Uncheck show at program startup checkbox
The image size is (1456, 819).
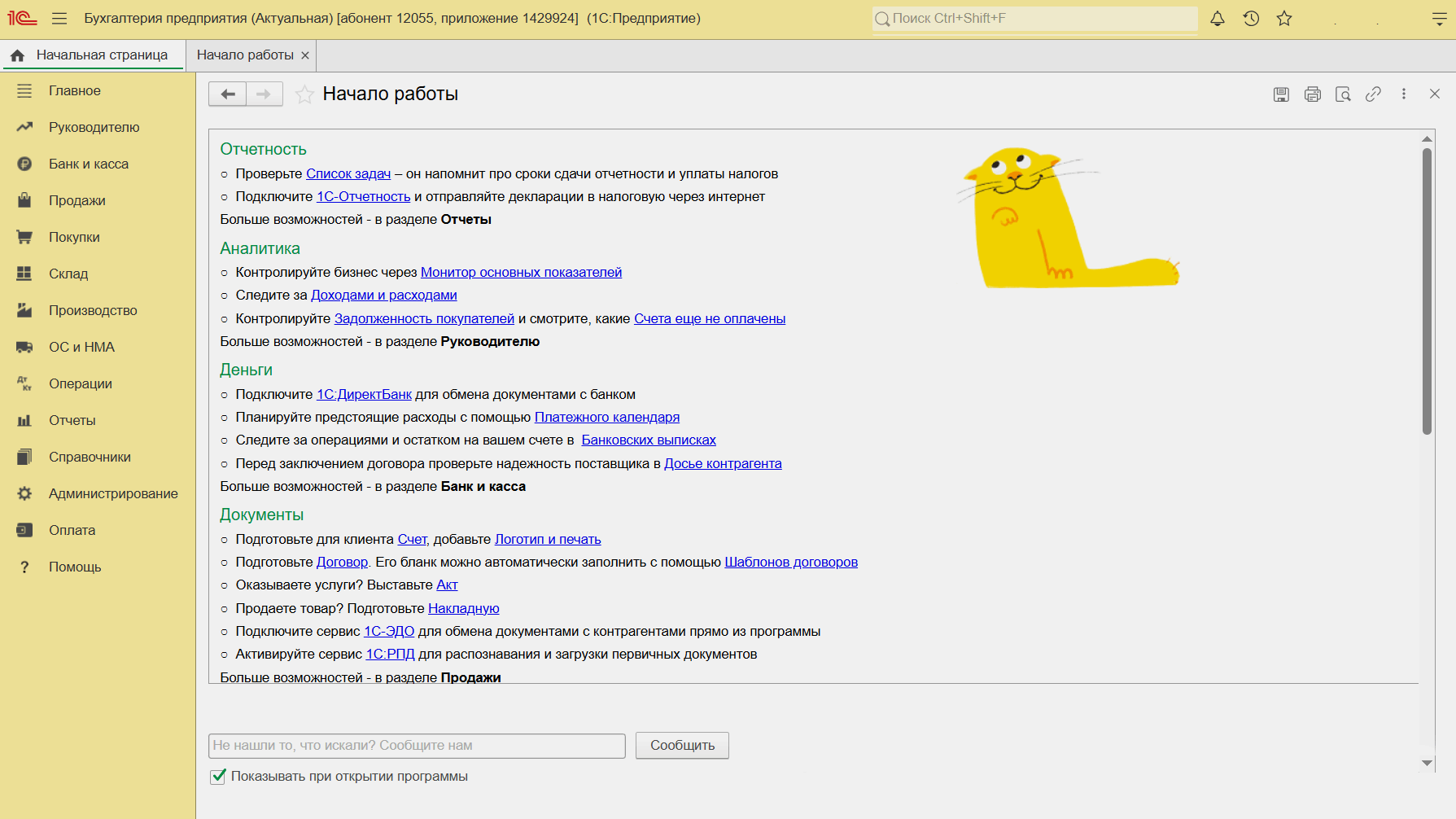click(x=218, y=777)
